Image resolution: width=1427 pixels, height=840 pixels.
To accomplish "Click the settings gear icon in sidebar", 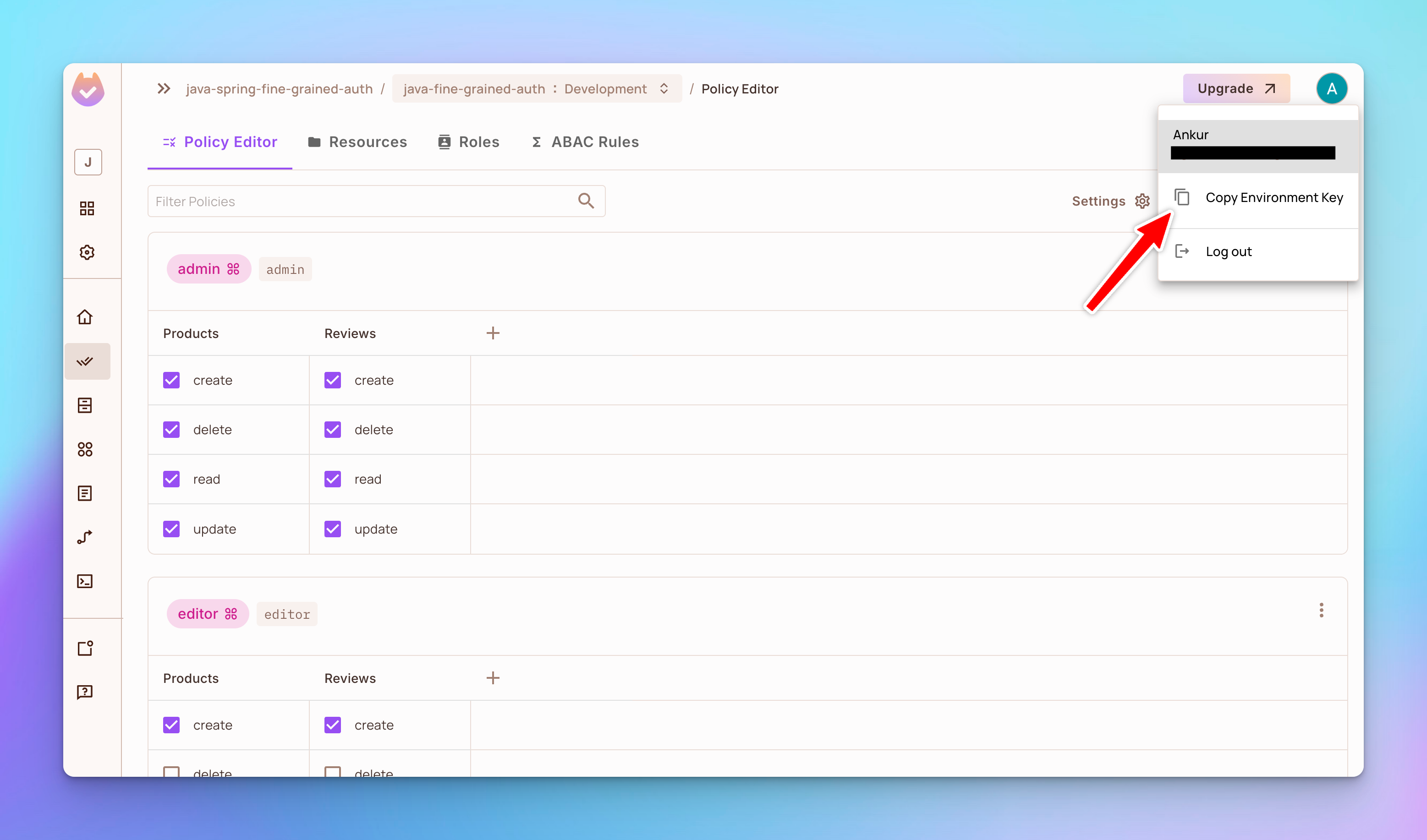I will point(87,251).
